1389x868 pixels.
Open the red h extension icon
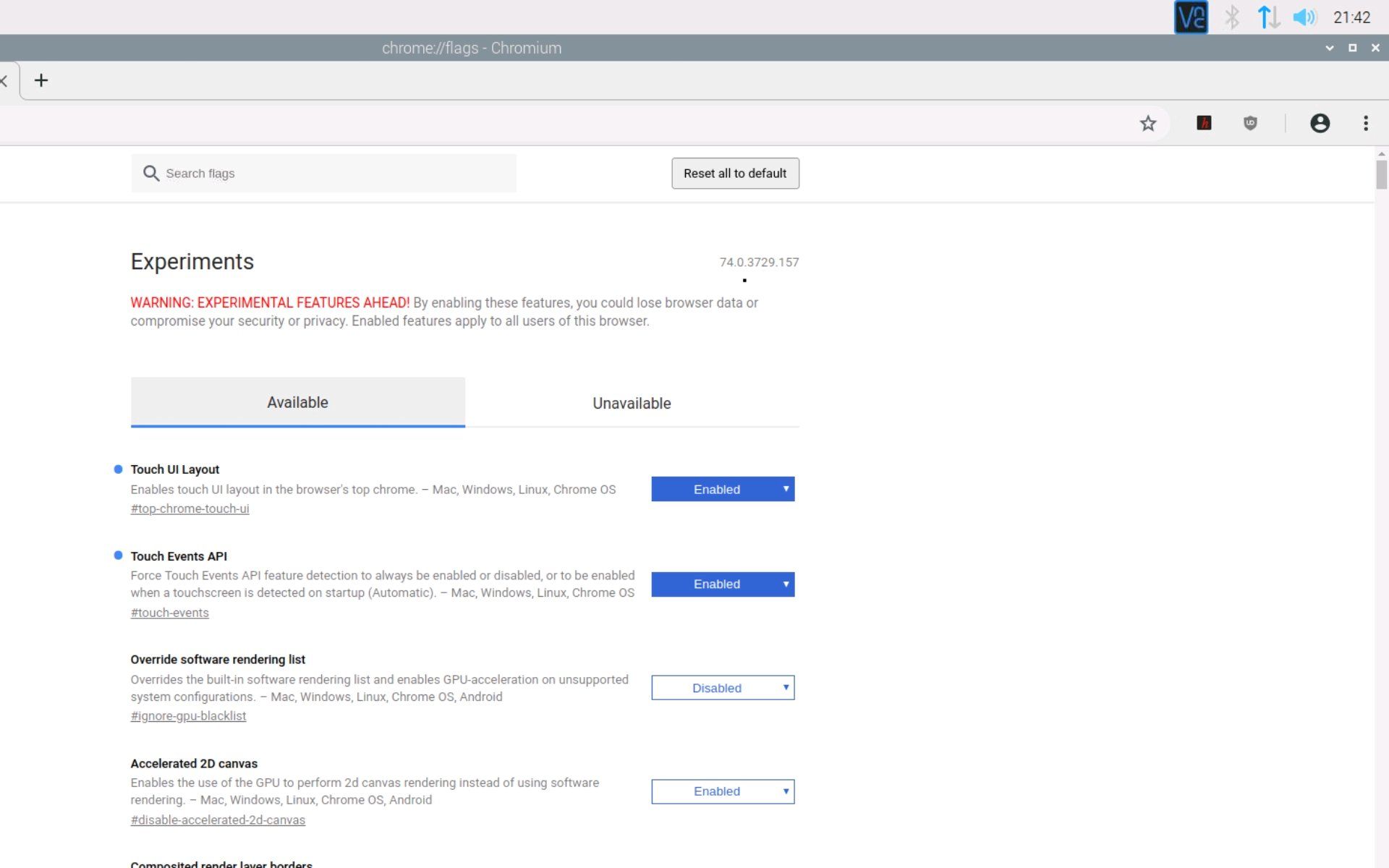click(x=1204, y=123)
